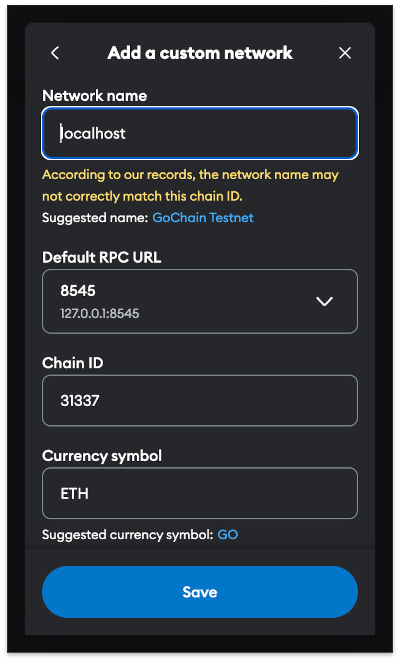This screenshot has height=662, width=400.
Task: Select the 127.0.0.1:8545 address in RPC selector
Action: 100,314
